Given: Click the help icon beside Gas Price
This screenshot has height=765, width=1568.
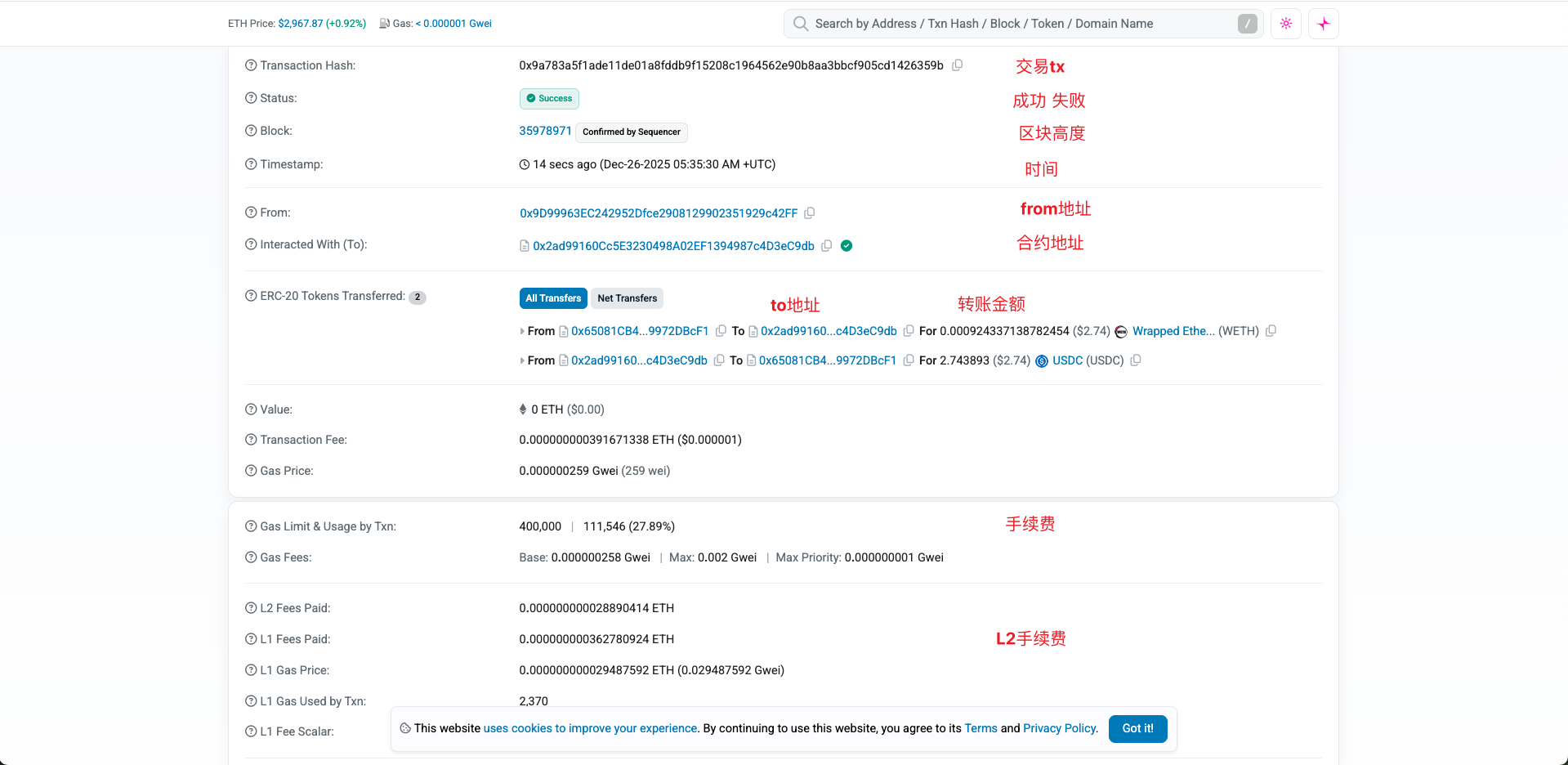Looking at the screenshot, I should click(x=251, y=471).
